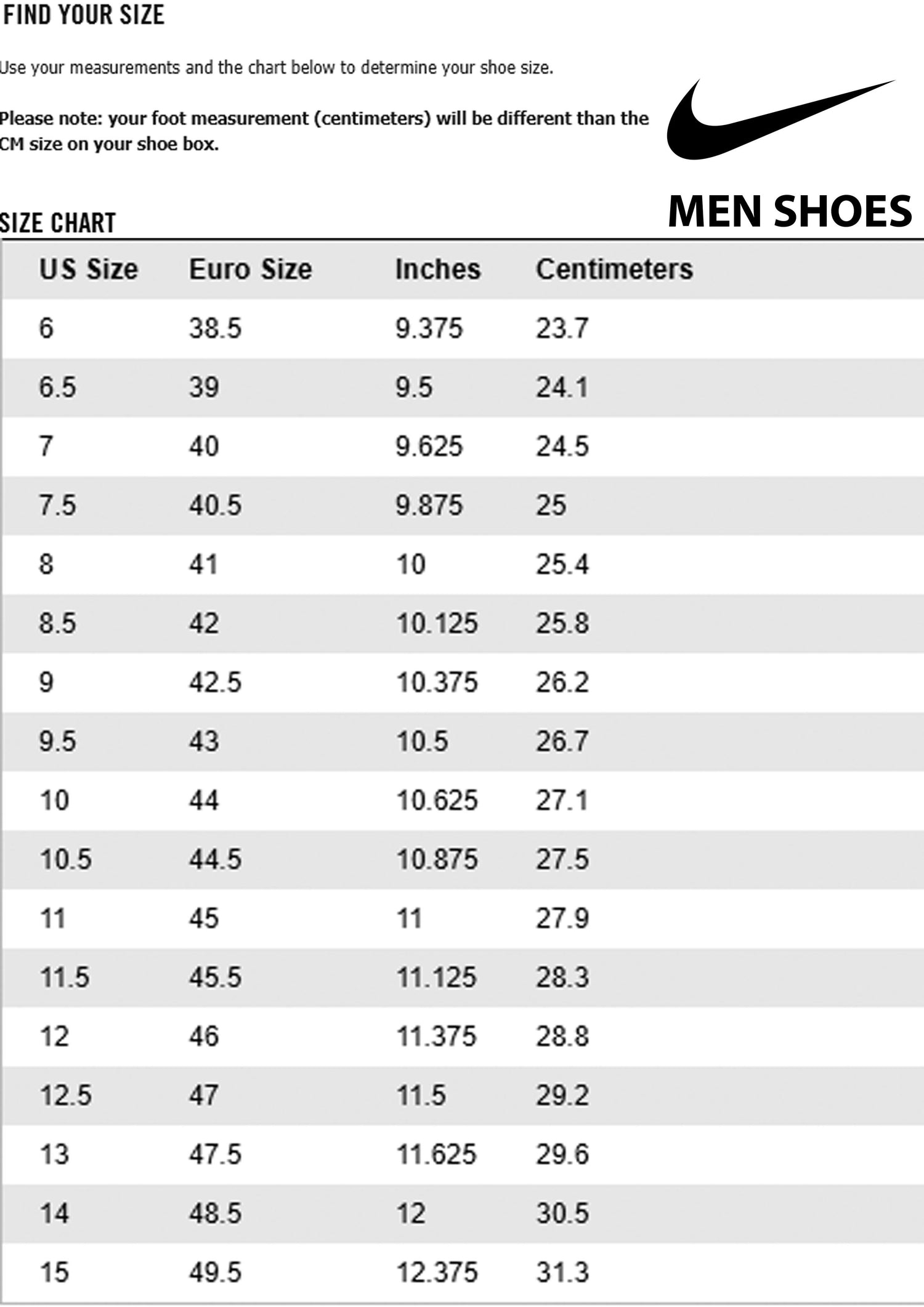Click the bold 'Please note' paragraph
Screen dimensions: 924x1307
[324, 131]
